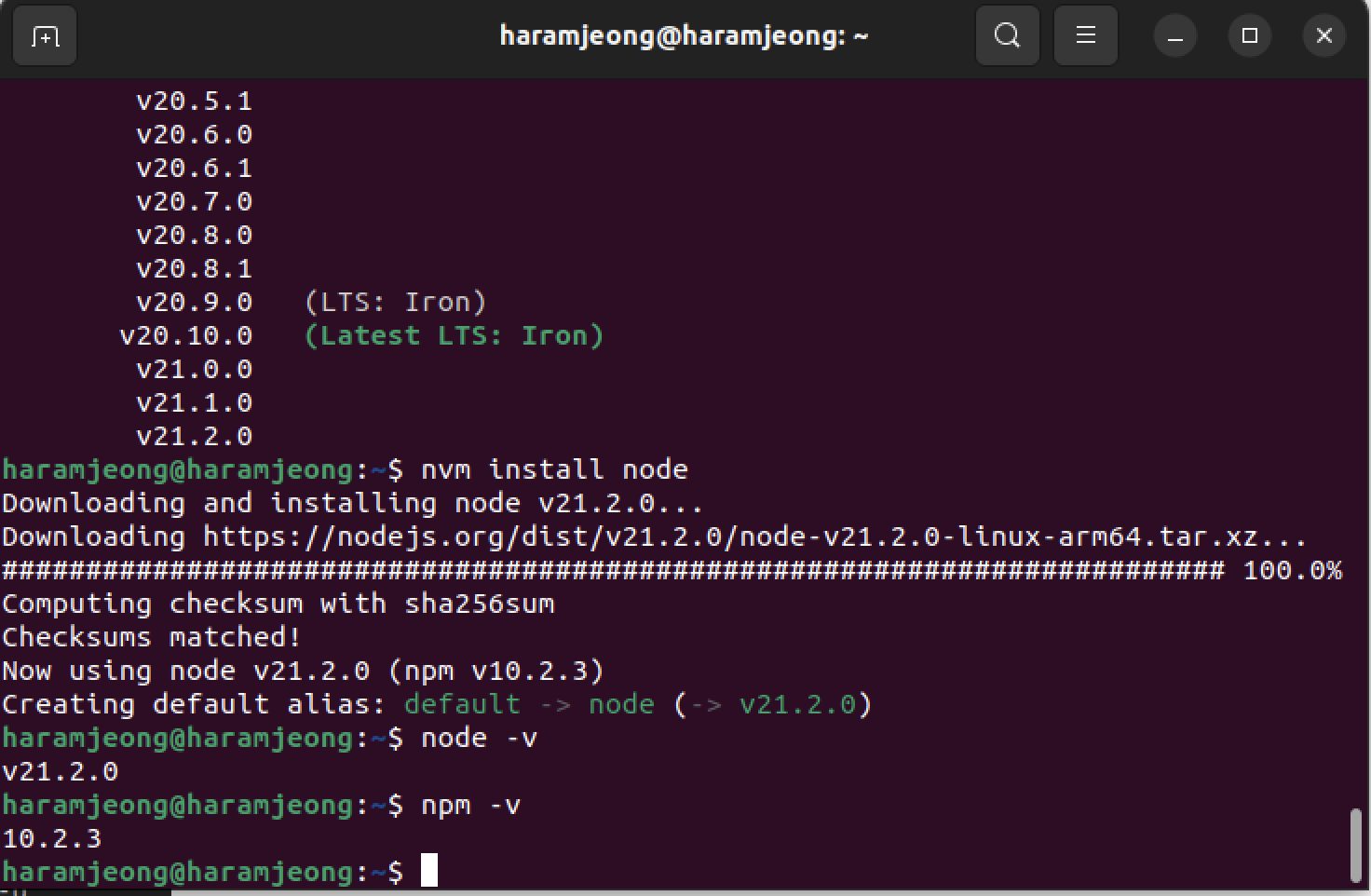Click version v21.0.0 in the list
Viewport: 1371px width, 896px height.
pos(195,369)
